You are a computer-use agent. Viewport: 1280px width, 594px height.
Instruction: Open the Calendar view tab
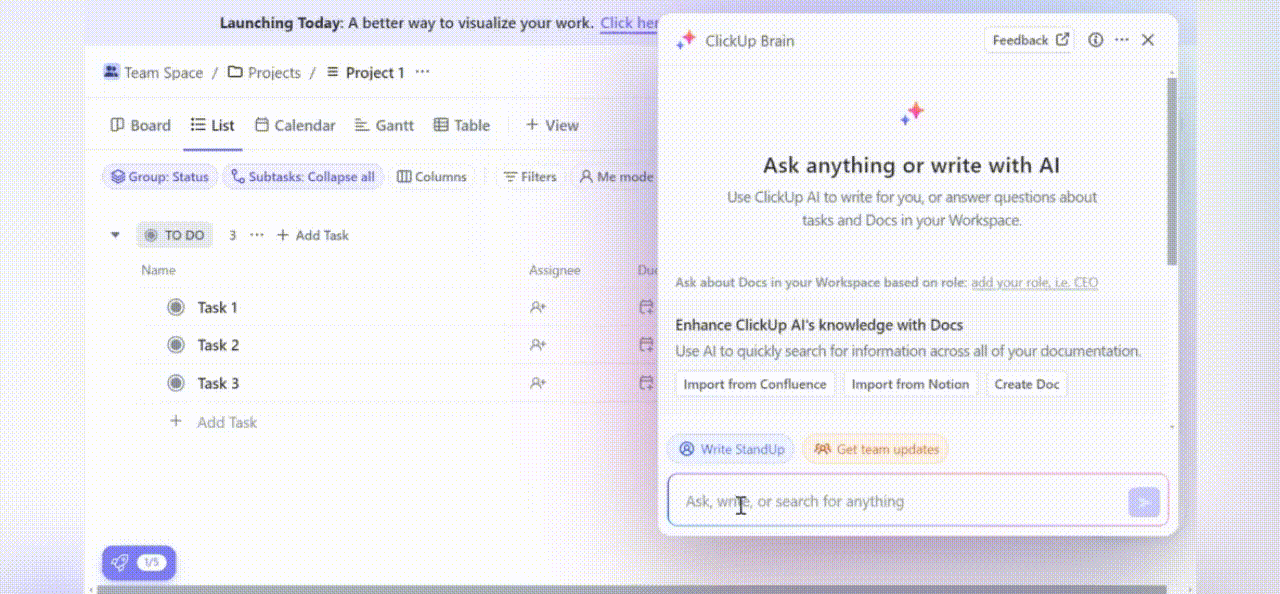tap(295, 125)
